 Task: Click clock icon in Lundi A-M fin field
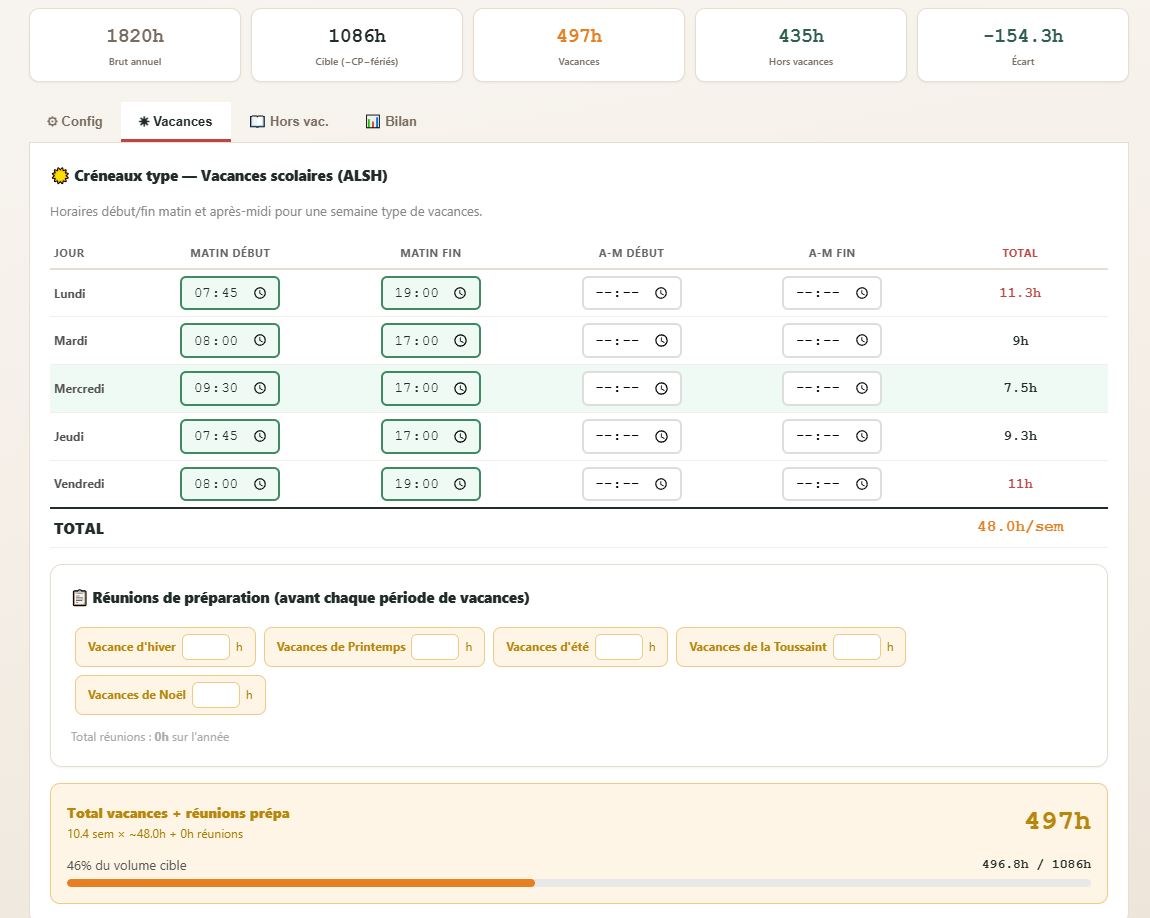pyautogui.click(x=861, y=293)
